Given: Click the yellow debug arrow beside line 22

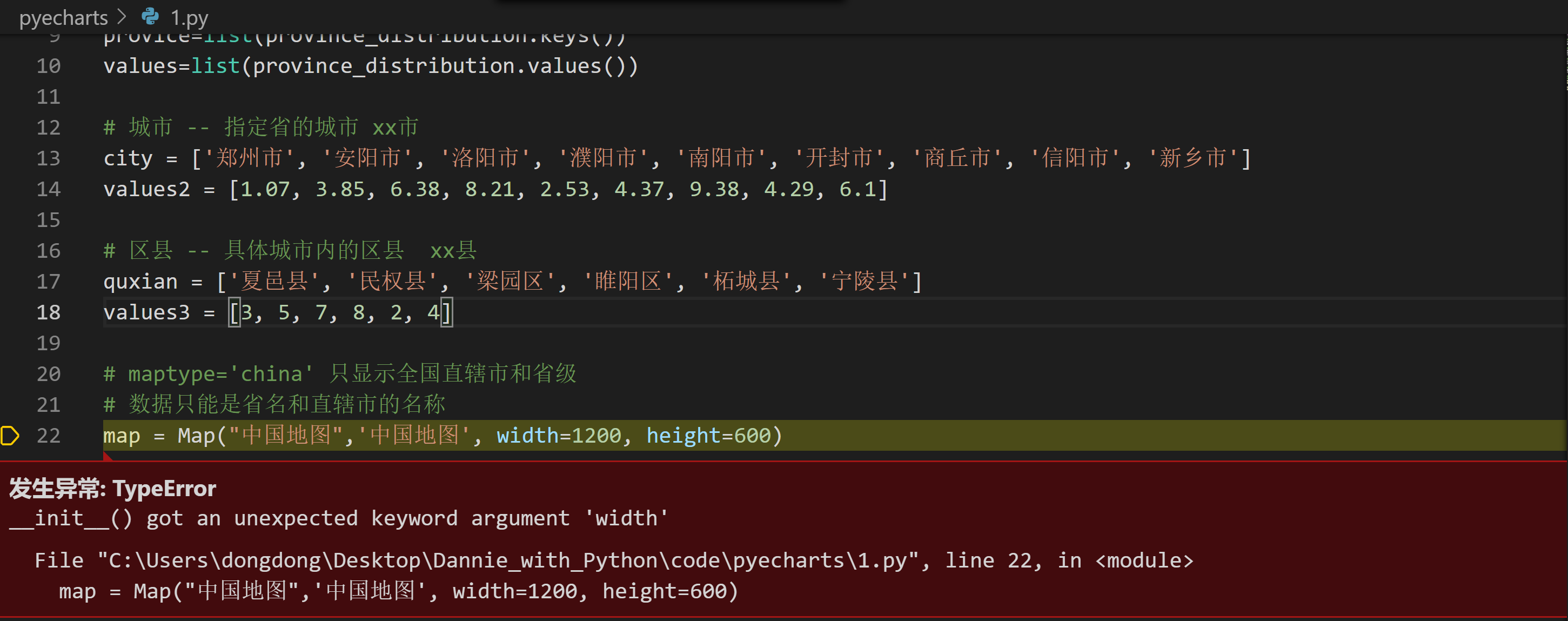Looking at the screenshot, I should point(10,435).
